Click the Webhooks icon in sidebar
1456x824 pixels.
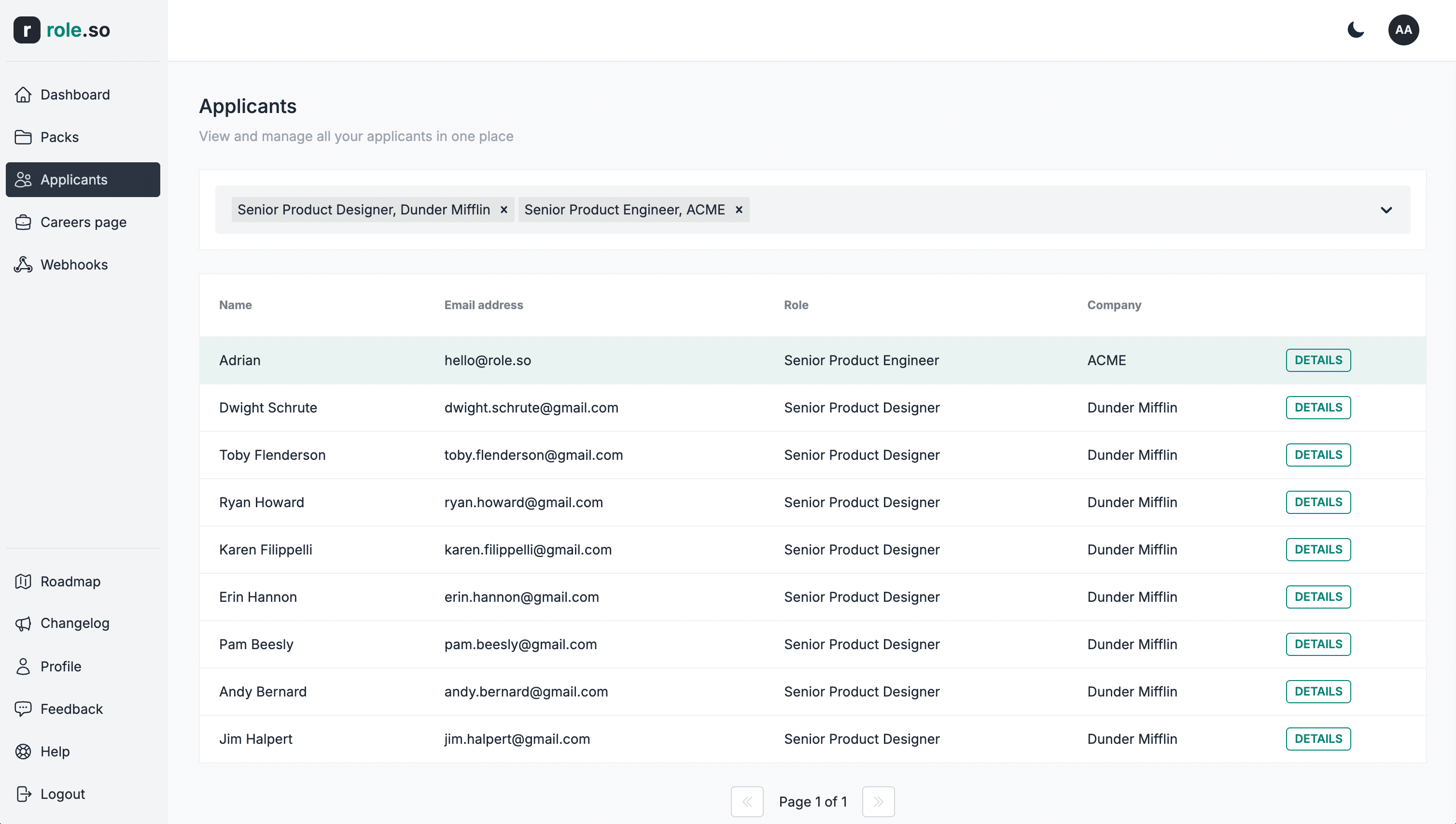point(23,264)
